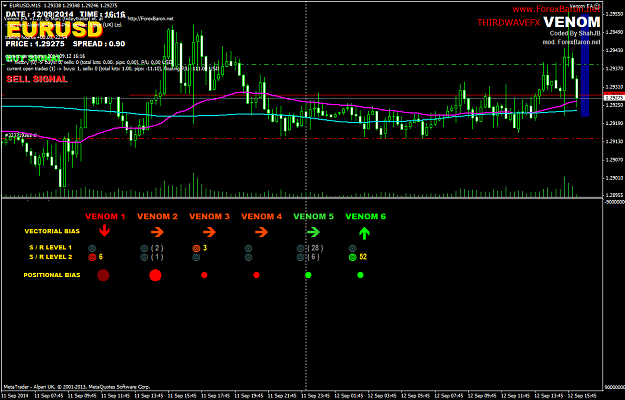Click the VENOM 1 column header
This screenshot has width=625, height=400.
(x=105, y=217)
